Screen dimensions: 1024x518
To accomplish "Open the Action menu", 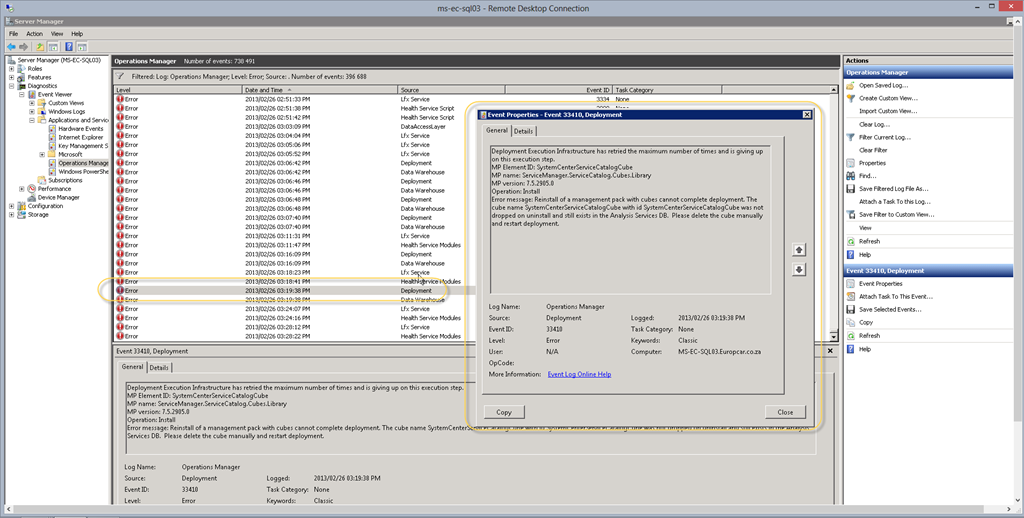I will [x=34, y=33].
